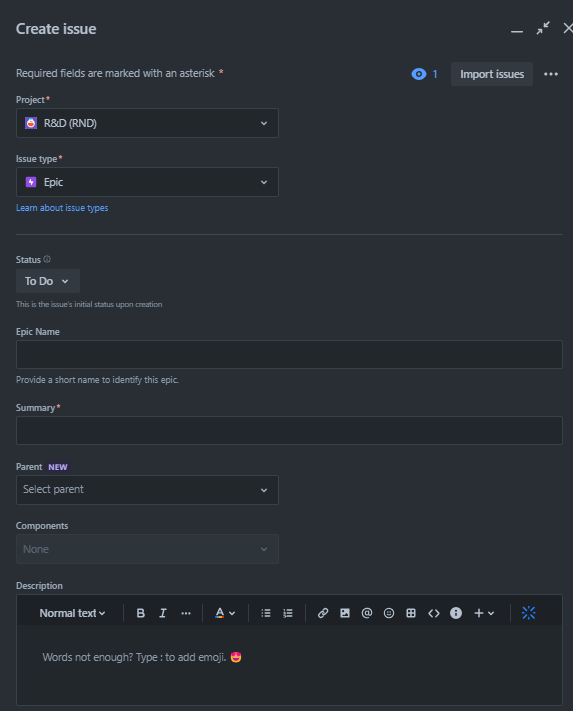Open the To Do status dropdown

(48, 281)
